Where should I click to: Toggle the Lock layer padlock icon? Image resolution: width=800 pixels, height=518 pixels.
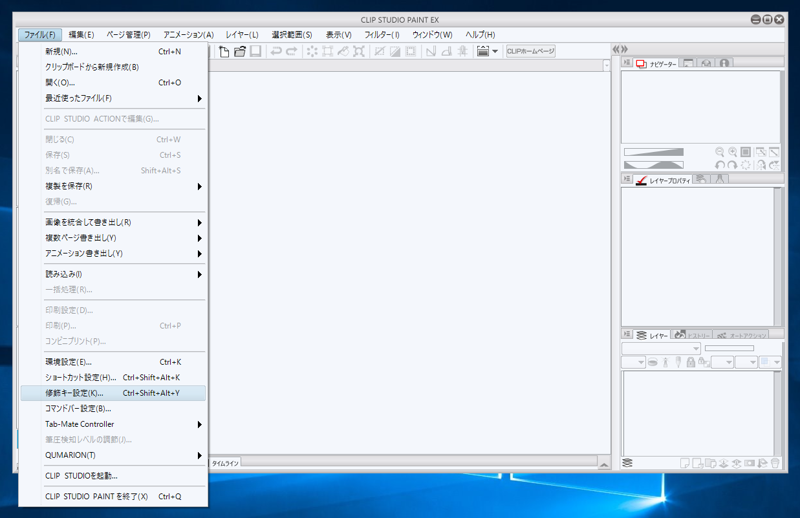[691, 362]
